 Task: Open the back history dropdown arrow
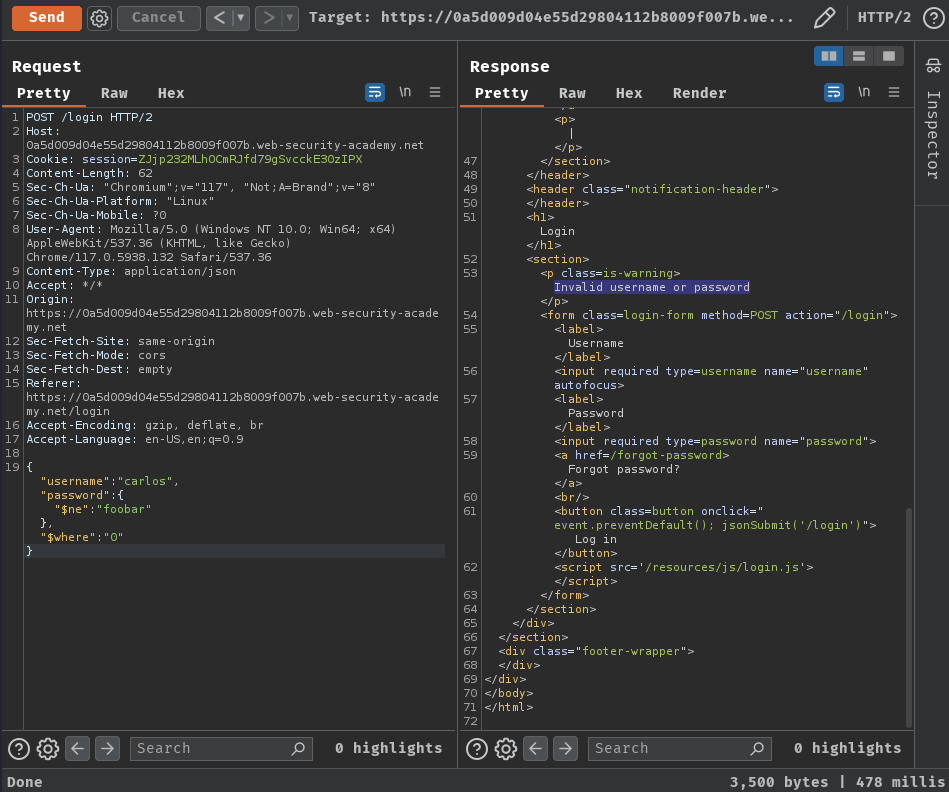point(241,18)
